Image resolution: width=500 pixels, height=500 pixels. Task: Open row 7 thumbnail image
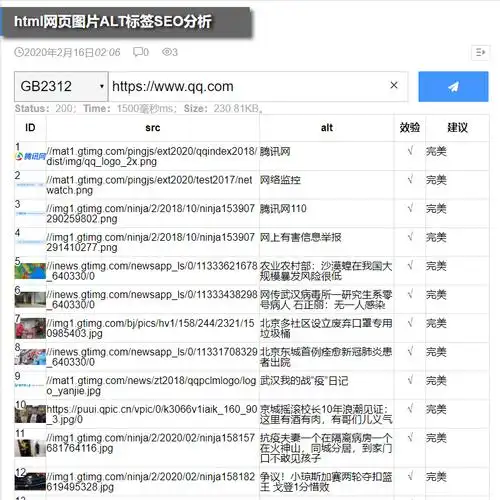tap(30, 328)
